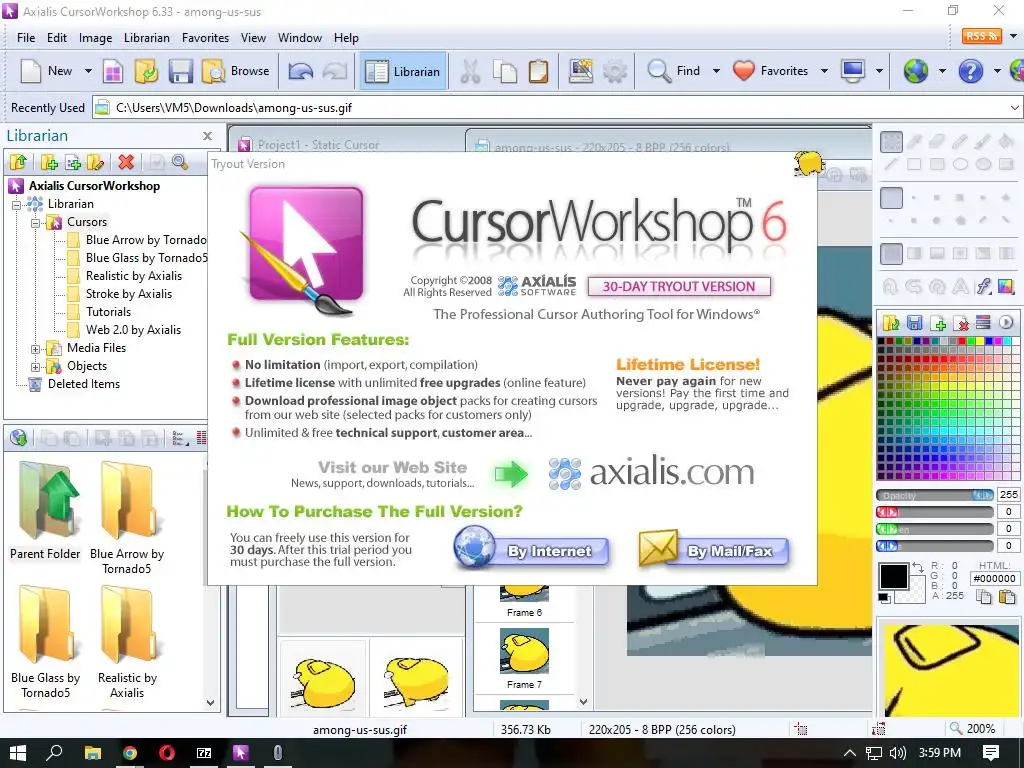This screenshot has width=1024, height=768.
Task: Open the New button dropdown arrow
Action: tap(88, 71)
